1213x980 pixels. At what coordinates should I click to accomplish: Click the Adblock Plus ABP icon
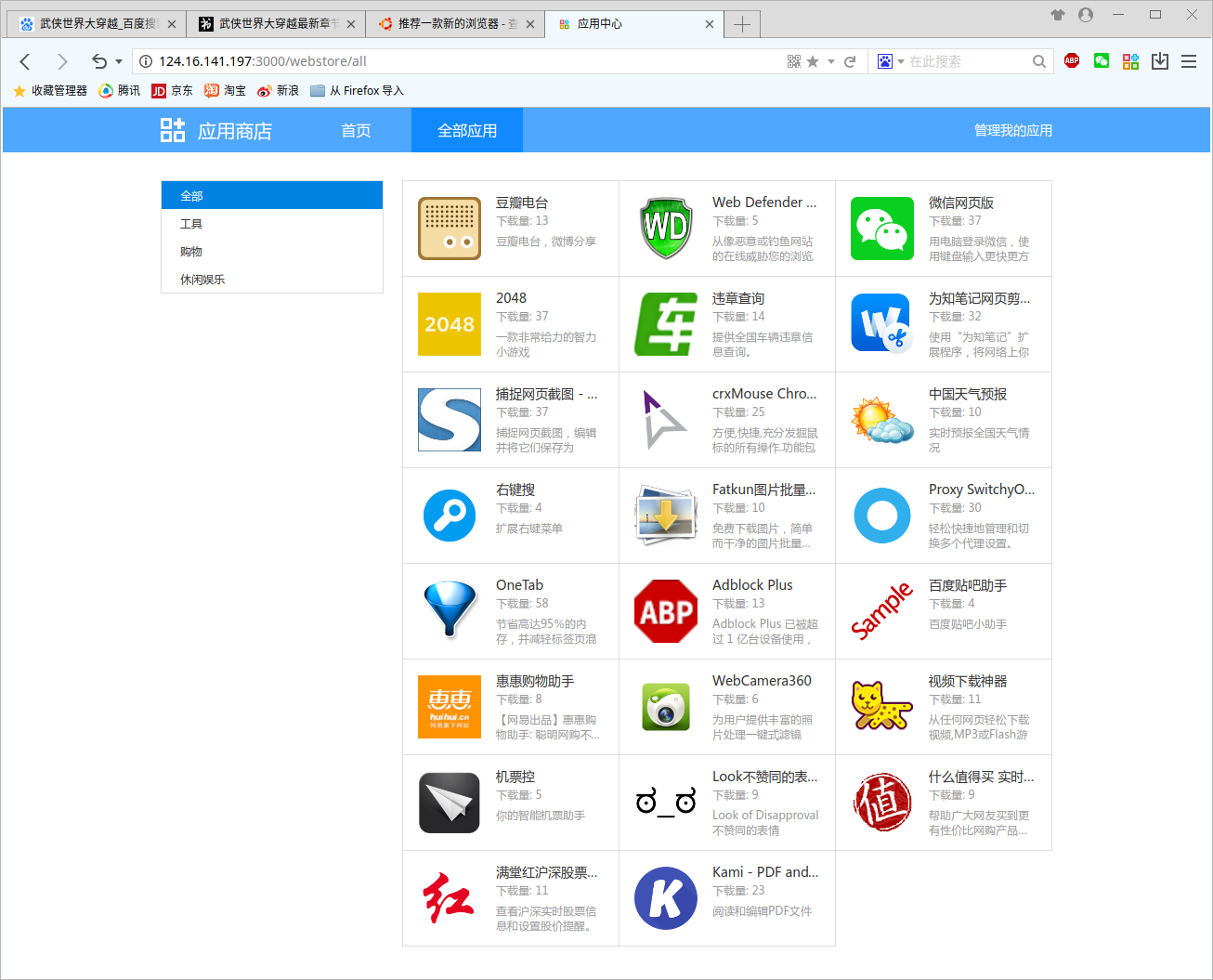(666, 611)
